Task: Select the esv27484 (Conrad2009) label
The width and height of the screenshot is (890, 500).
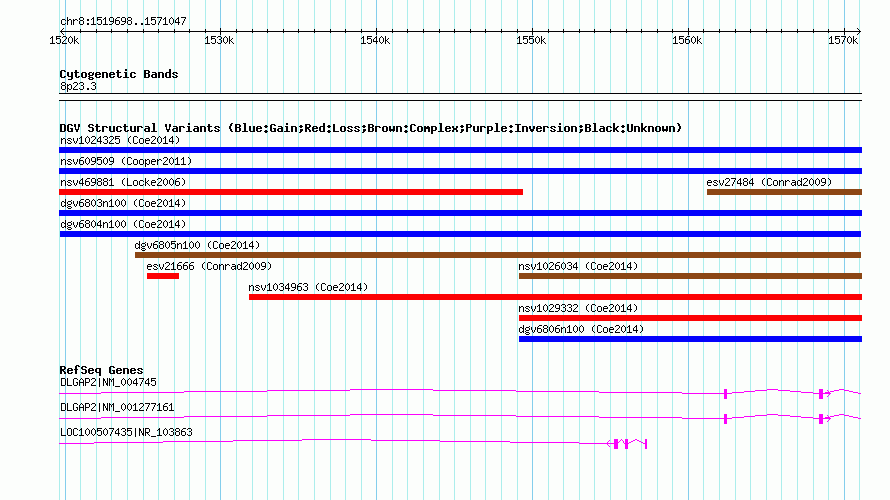Action: click(x=769, y=182)
